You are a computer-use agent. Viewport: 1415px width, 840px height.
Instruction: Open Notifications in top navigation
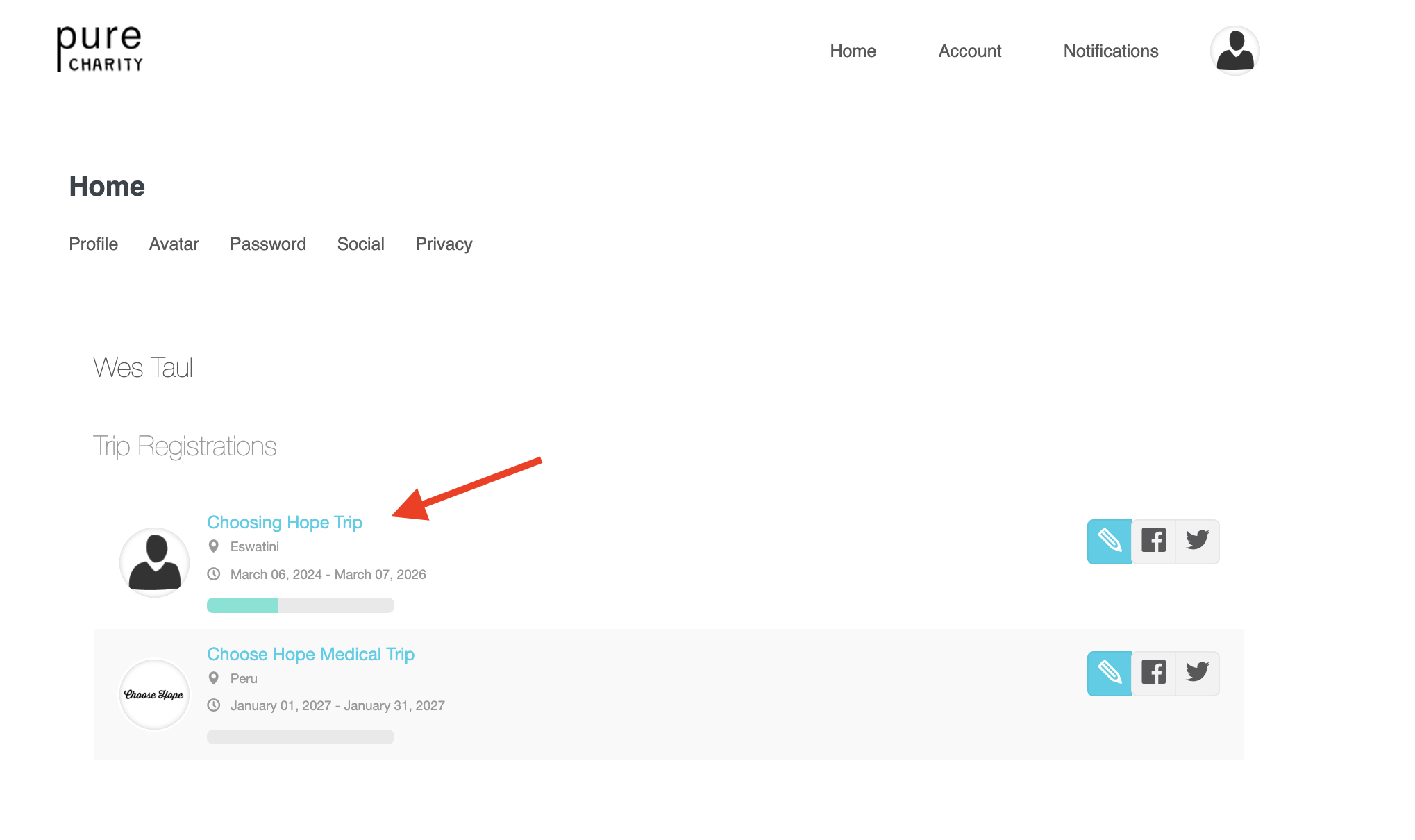[x=1111, y=51]
